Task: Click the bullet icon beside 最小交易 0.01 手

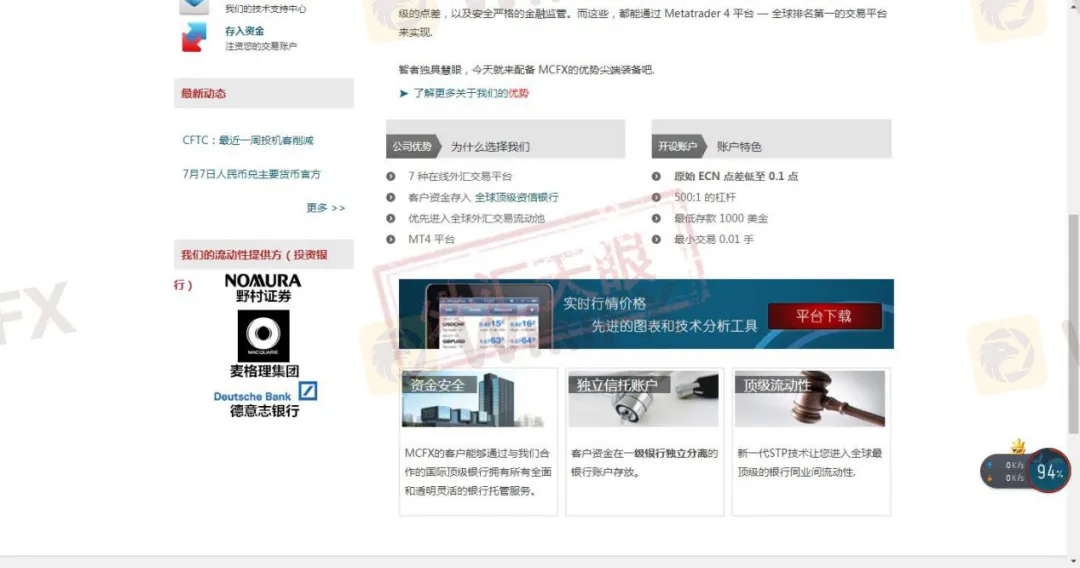Action: tap(656, 240)
